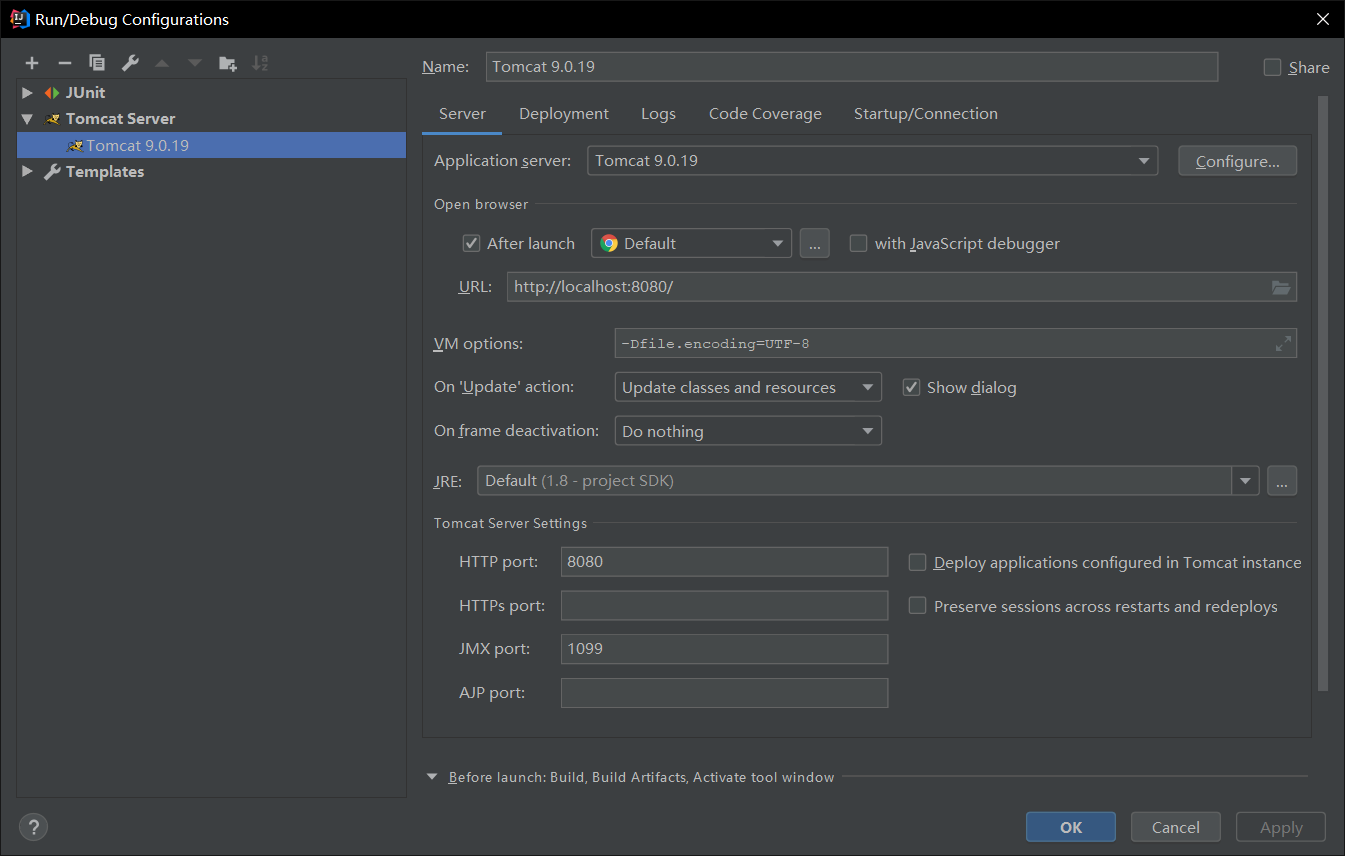The height and width of the screenshot is (856, 1345).
Task: Switch to the Deployment tab
Action: tap(564, 114)
